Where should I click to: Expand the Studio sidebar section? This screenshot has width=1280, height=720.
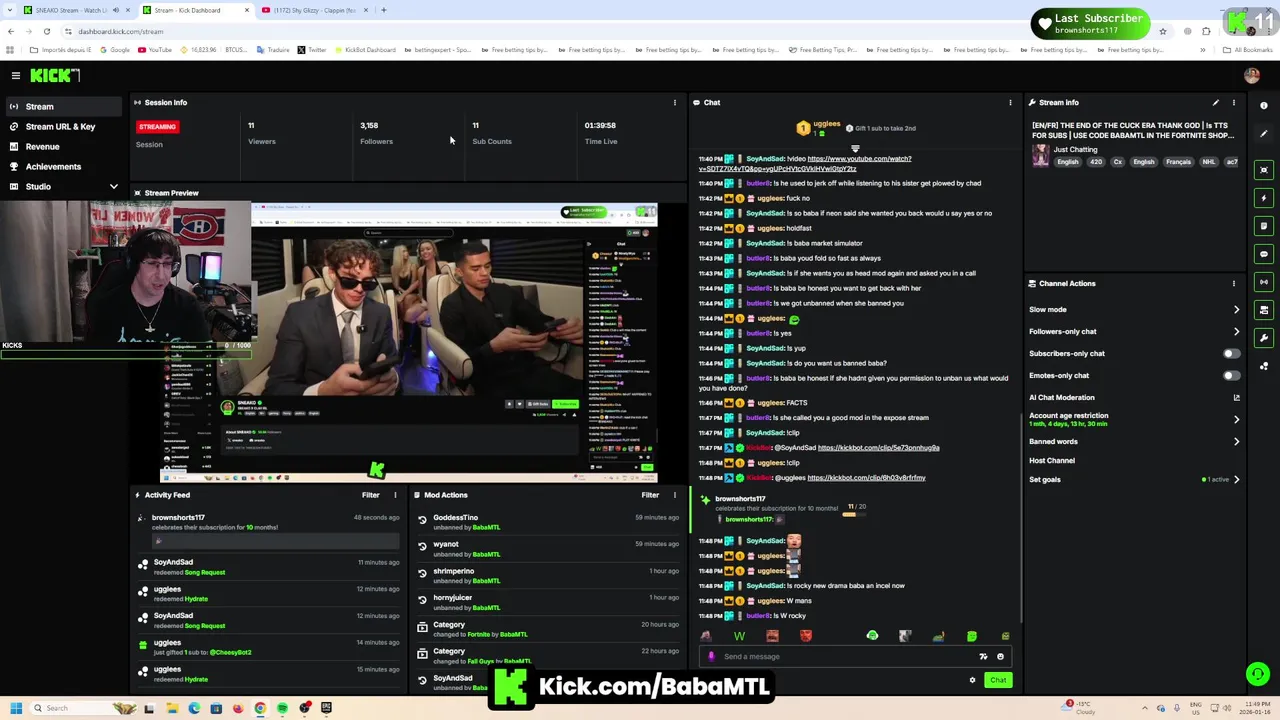pos(113,187)
